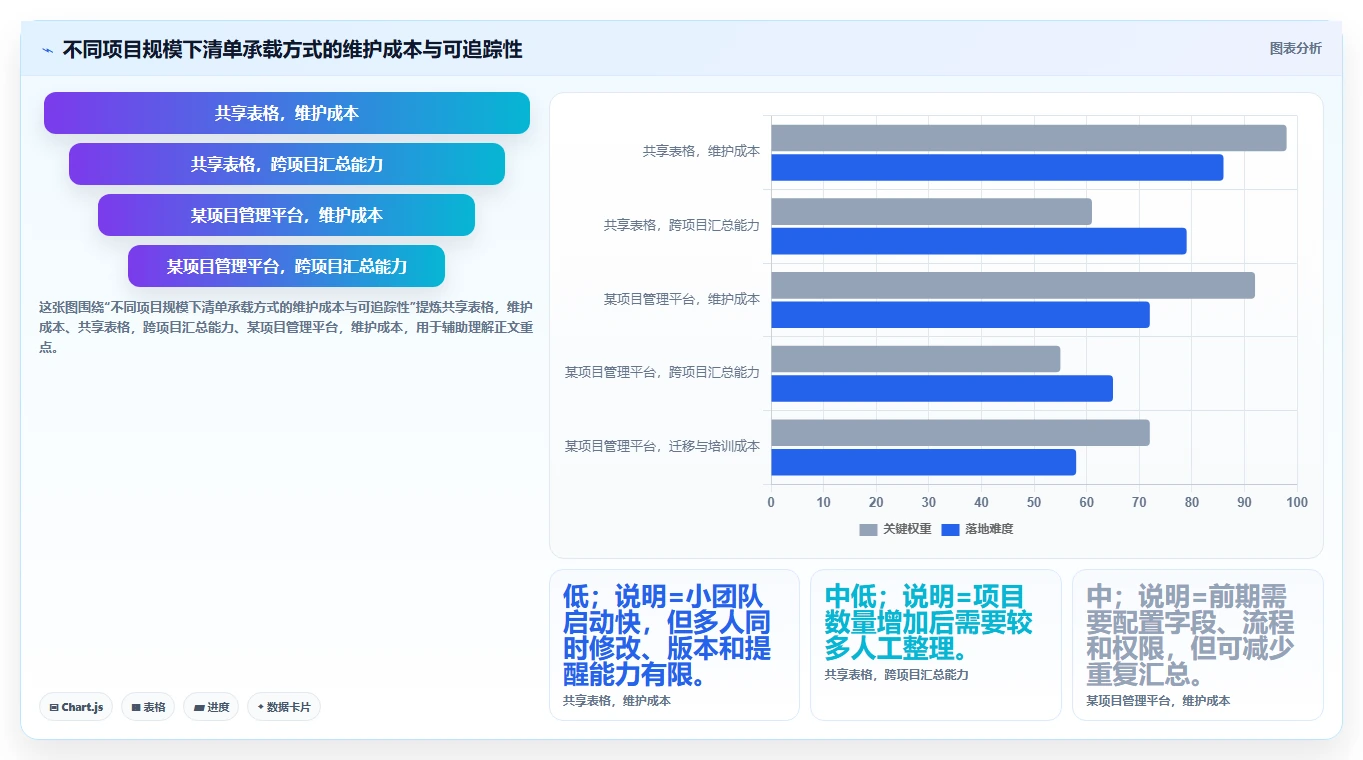Viewport: 1363px width, 760px height.
Task: Click the 进度 tag chip
Action: click(x=211, y=707)
